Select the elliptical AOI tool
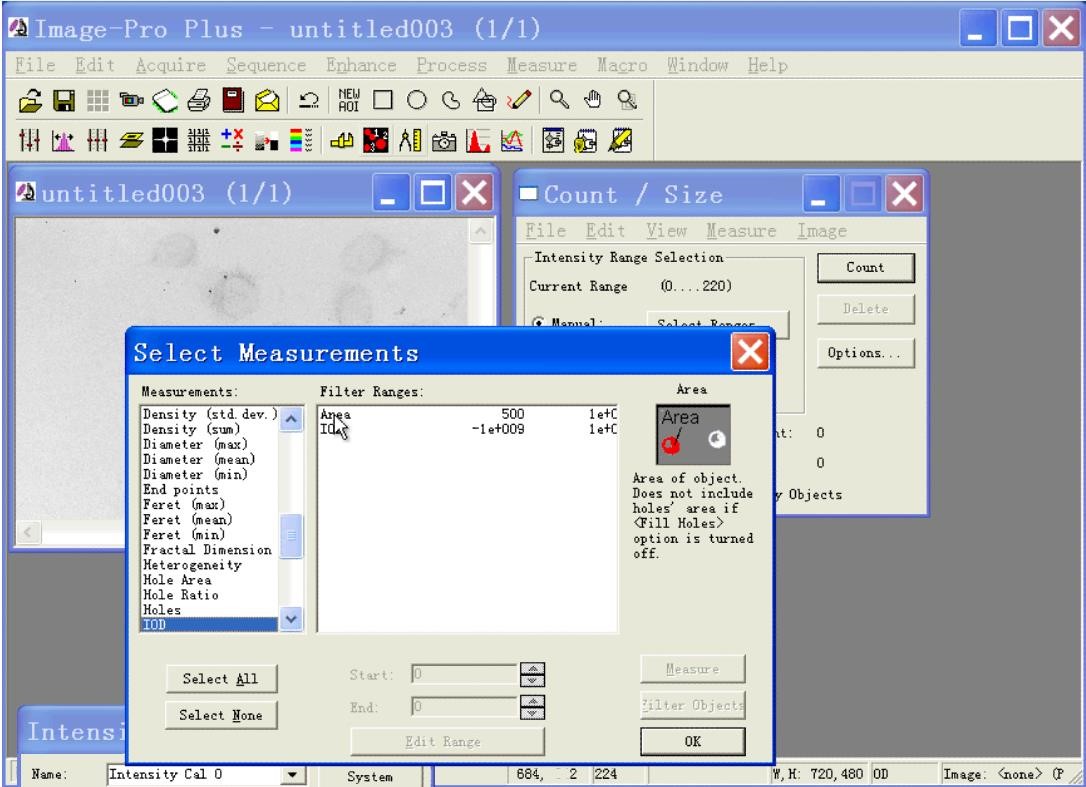1086x787 pixels. coord(416,101)
